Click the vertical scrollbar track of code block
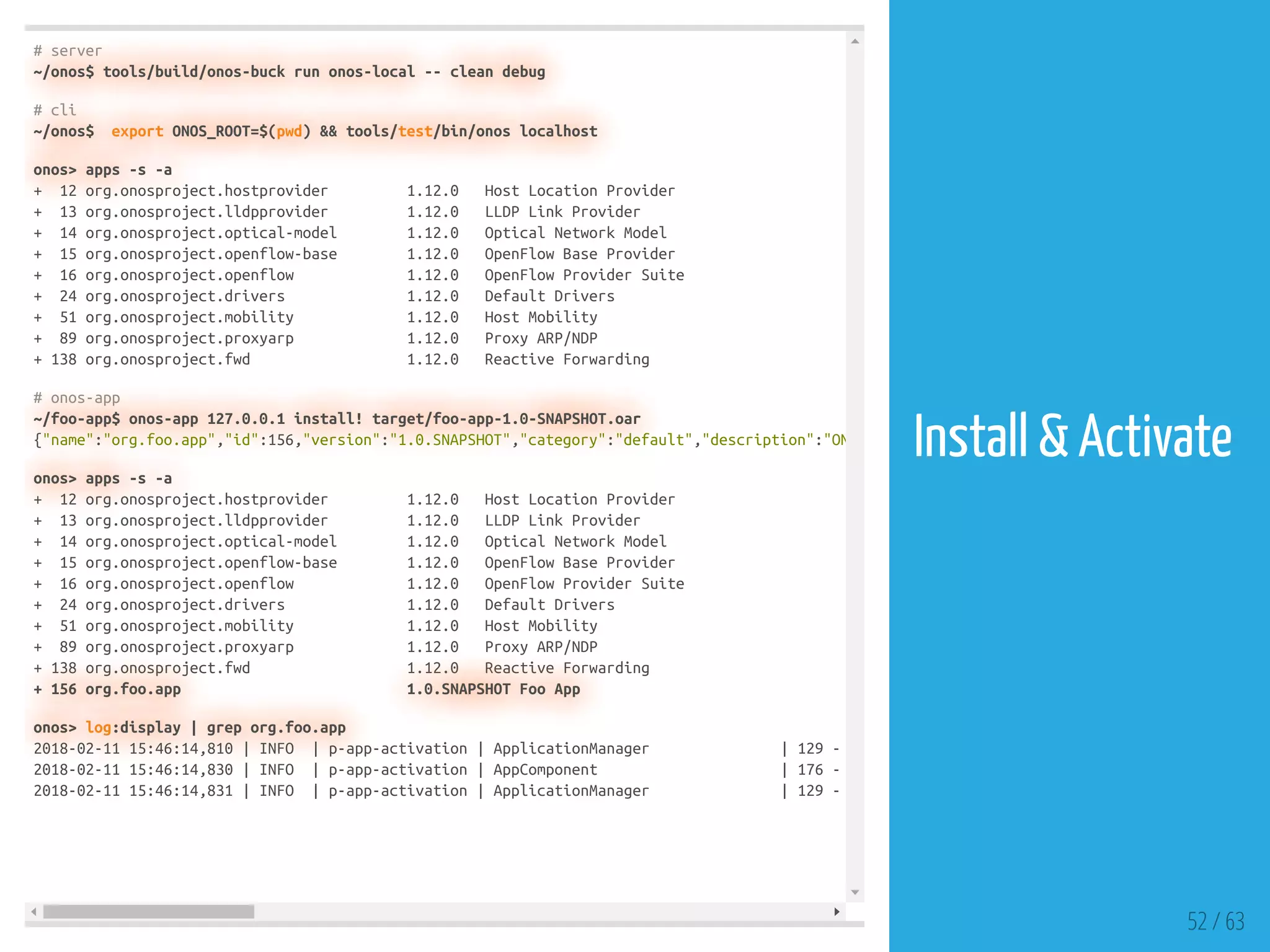Image resolution: width=1270 pixels, height=952 pixels. (x=855, y=465)
